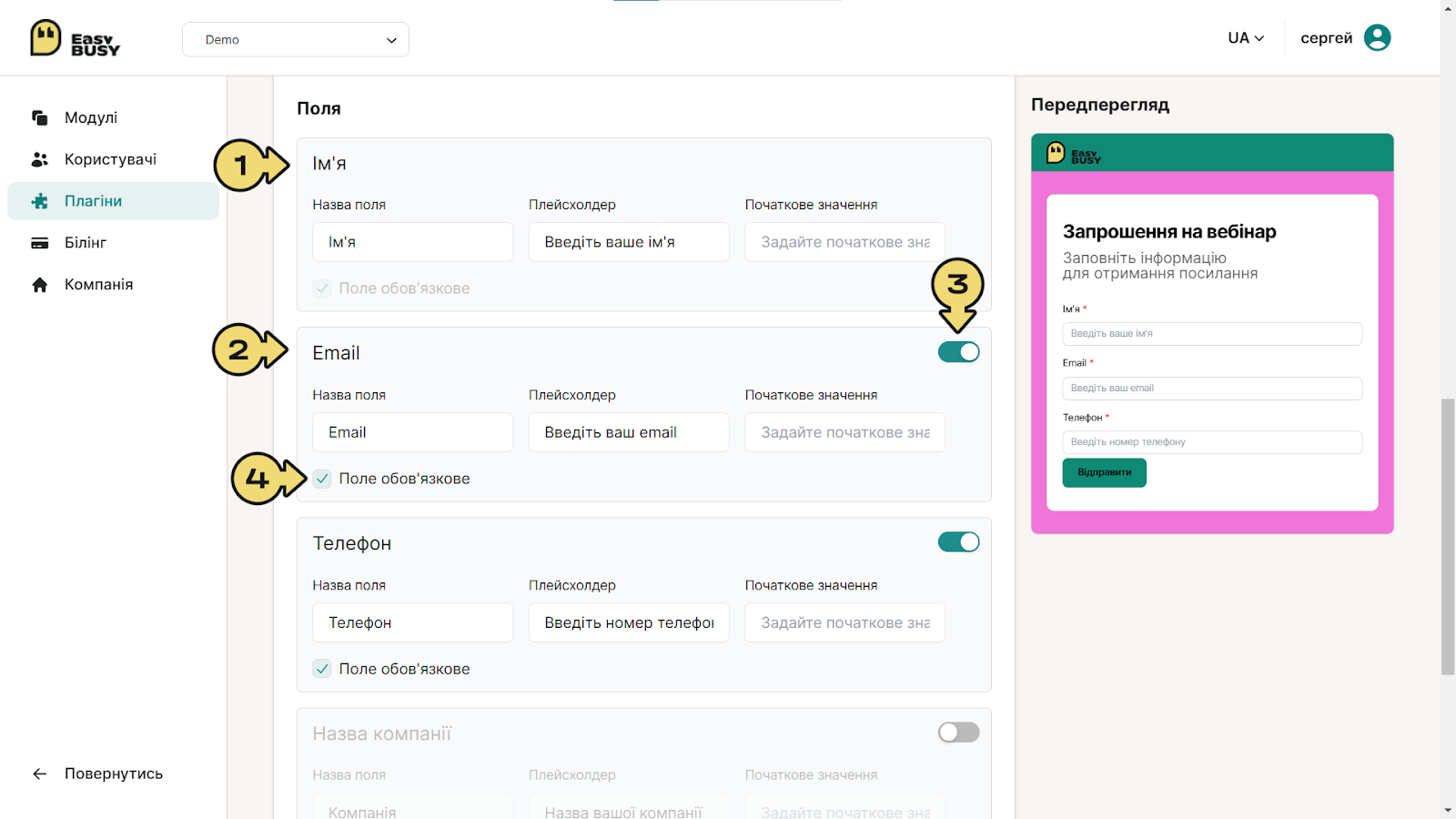Click the back arrow icon beside Повернутись
Viewport: 1456px width, 819px height.
pyautogui.click(x=40, y=773)
